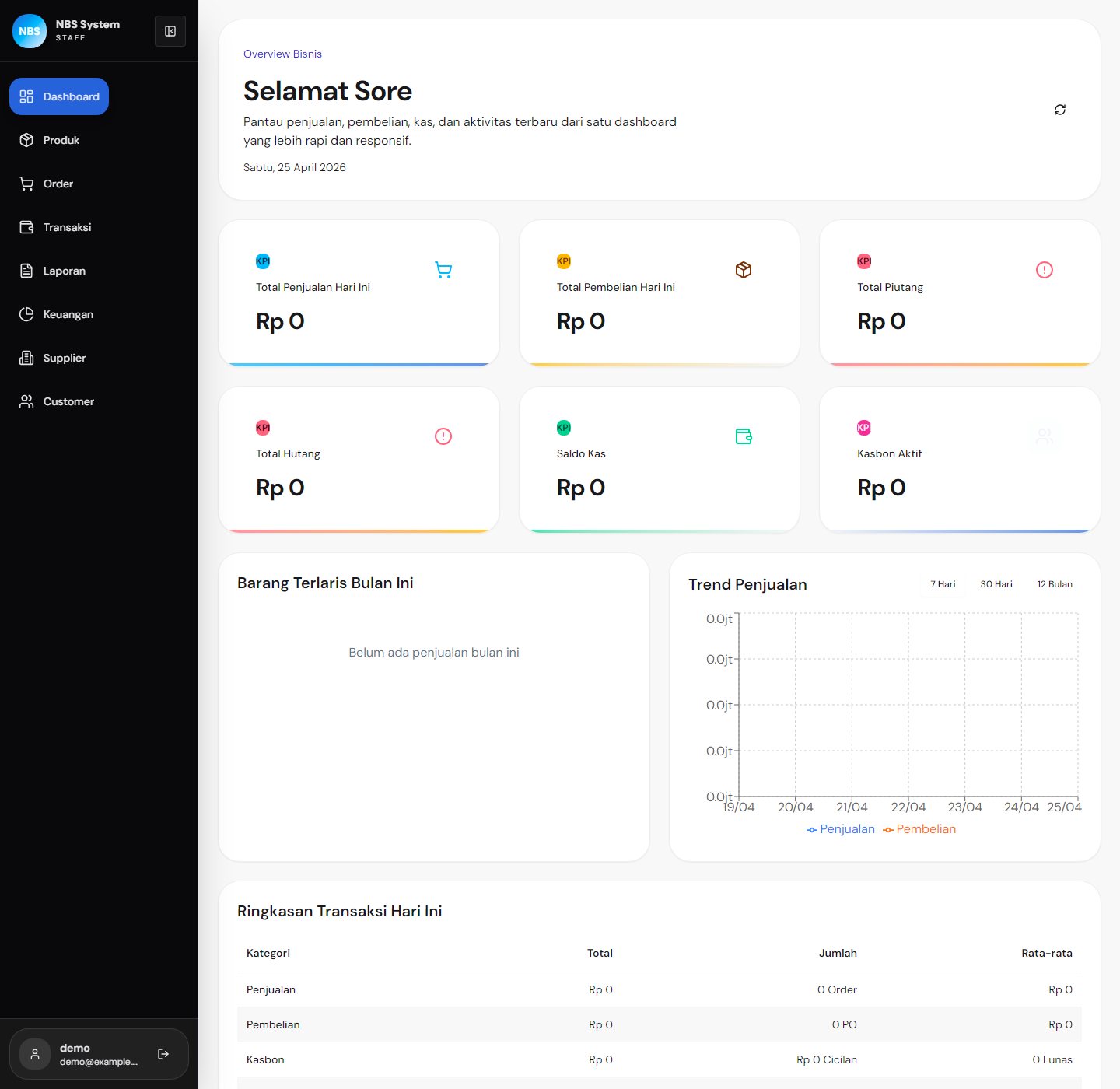
Task: Click the KPI badge on Kasbon Aktif card
Action: 864,428
